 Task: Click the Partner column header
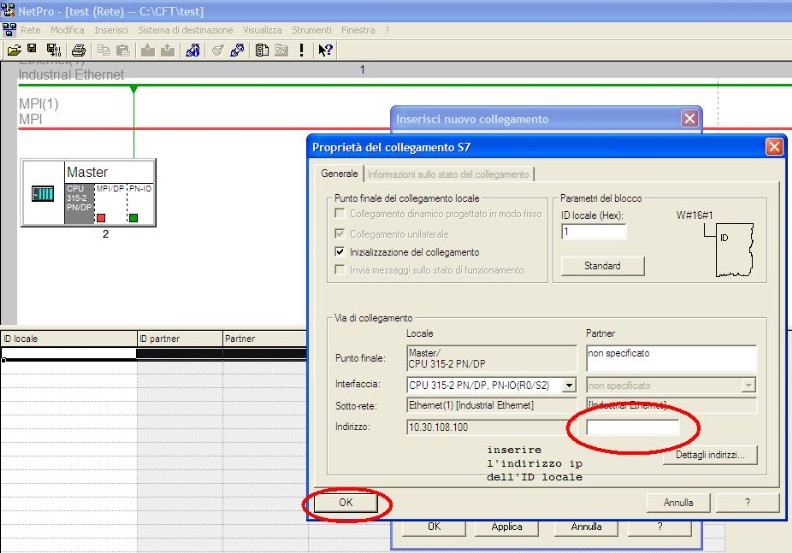(x=265, y=338)
